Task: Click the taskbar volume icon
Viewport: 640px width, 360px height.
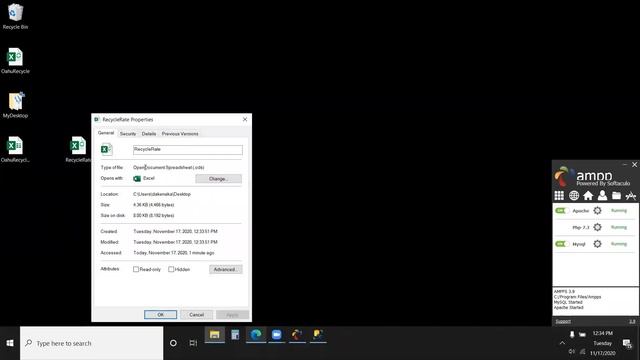Action: point(572,351)
